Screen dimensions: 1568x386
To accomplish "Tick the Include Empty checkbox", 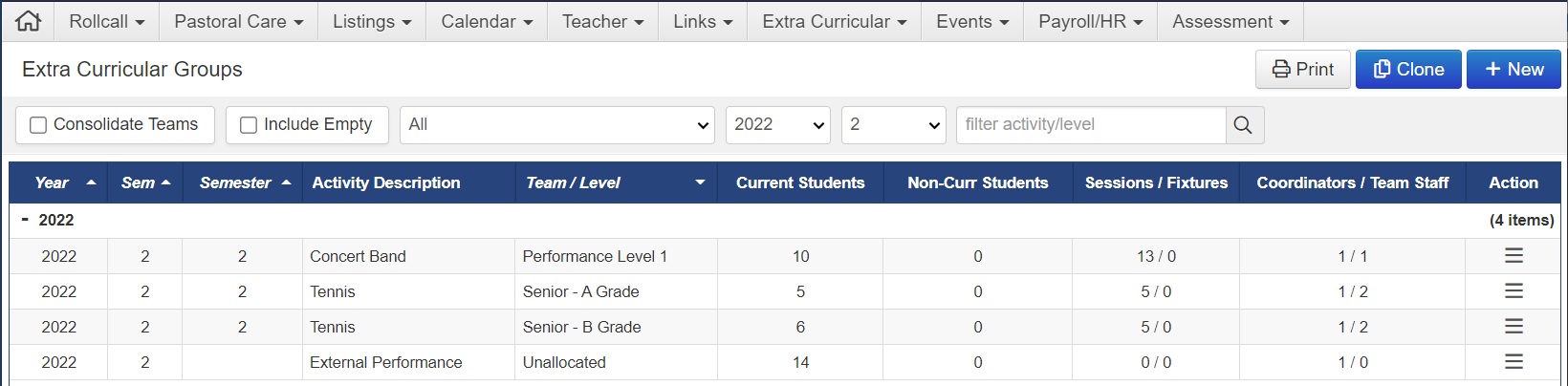I will tap(249, 125).
